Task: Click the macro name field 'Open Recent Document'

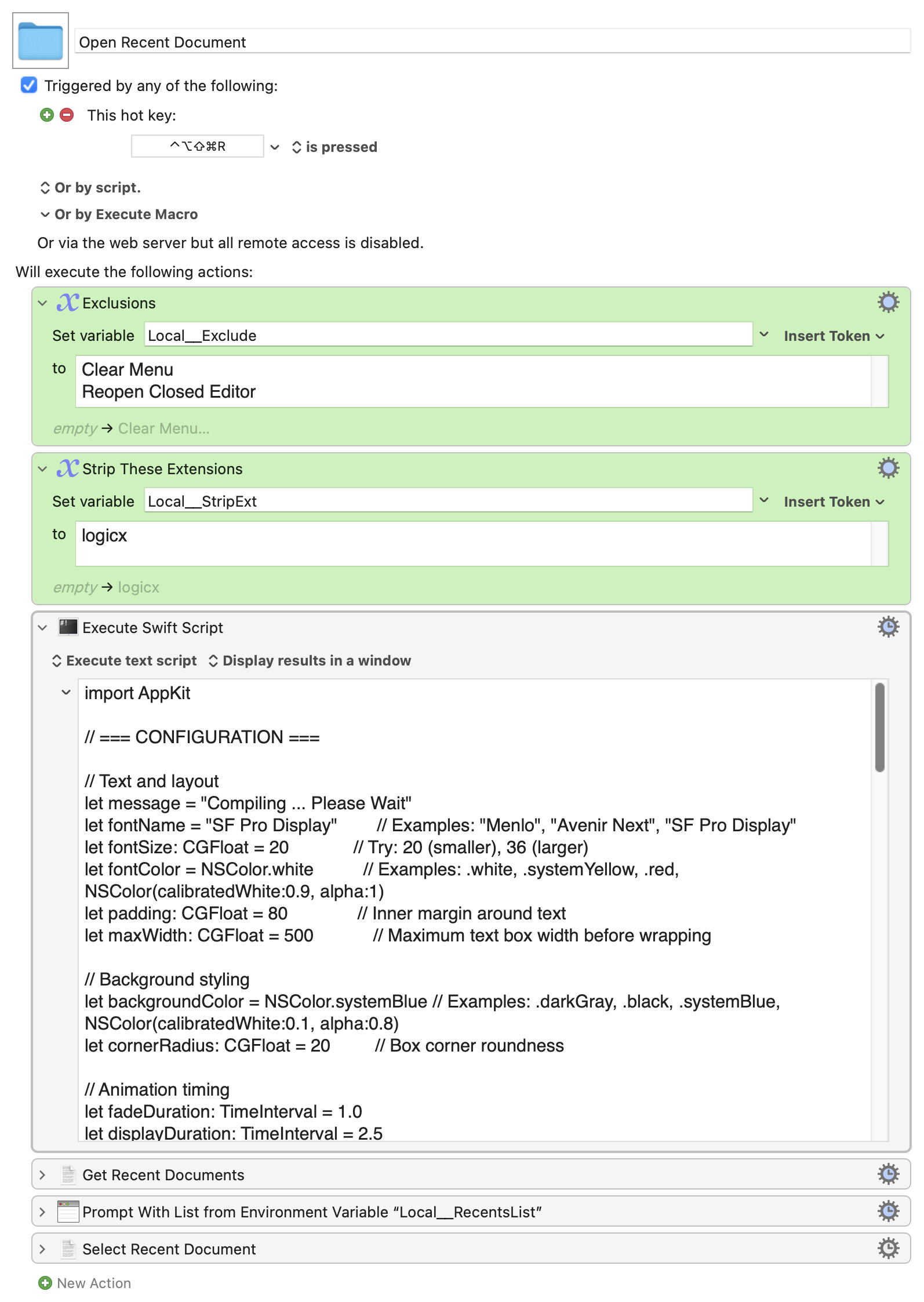Action: point(492,42)
